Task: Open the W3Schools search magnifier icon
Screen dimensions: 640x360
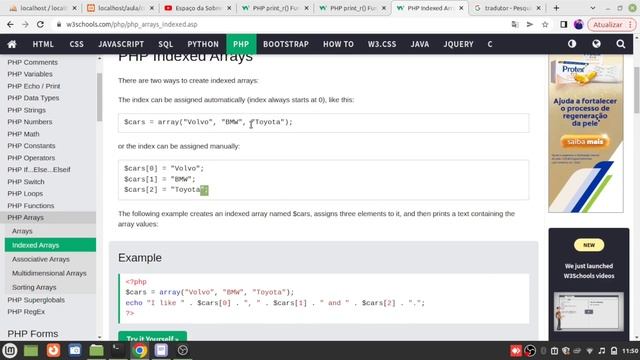Action: point(621,44)
